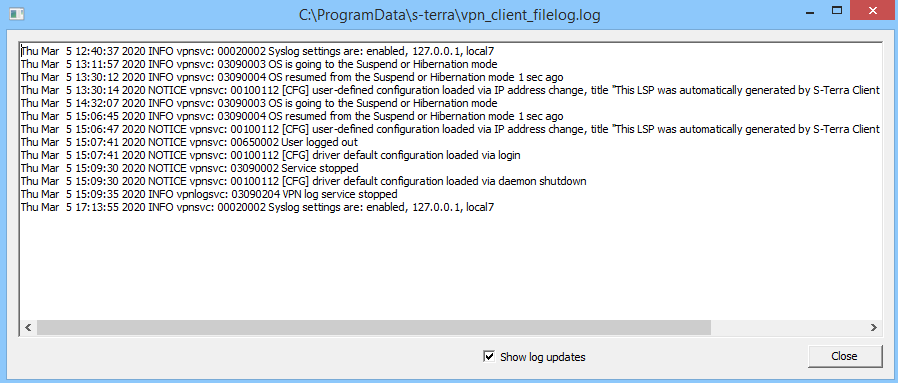Minimize the log viewer window
The image size is (898, 383).
[810, 10]
